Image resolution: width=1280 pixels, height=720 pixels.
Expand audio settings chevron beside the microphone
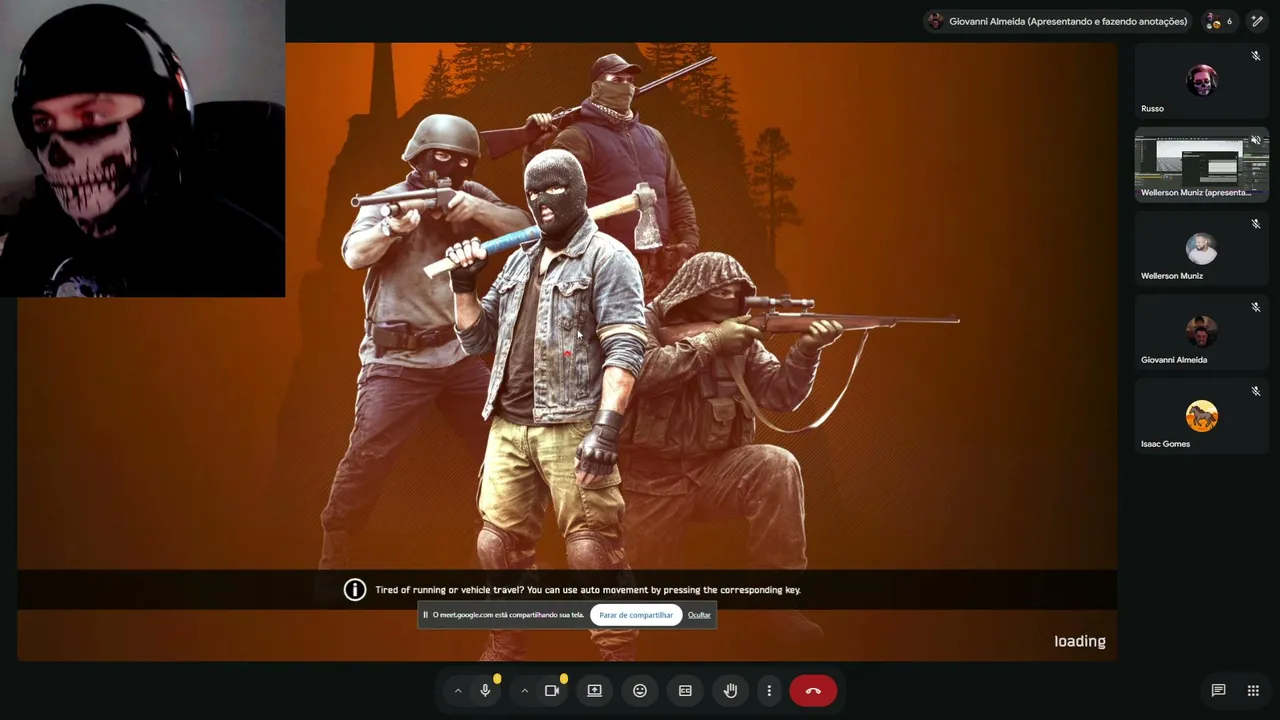[458, 691]
